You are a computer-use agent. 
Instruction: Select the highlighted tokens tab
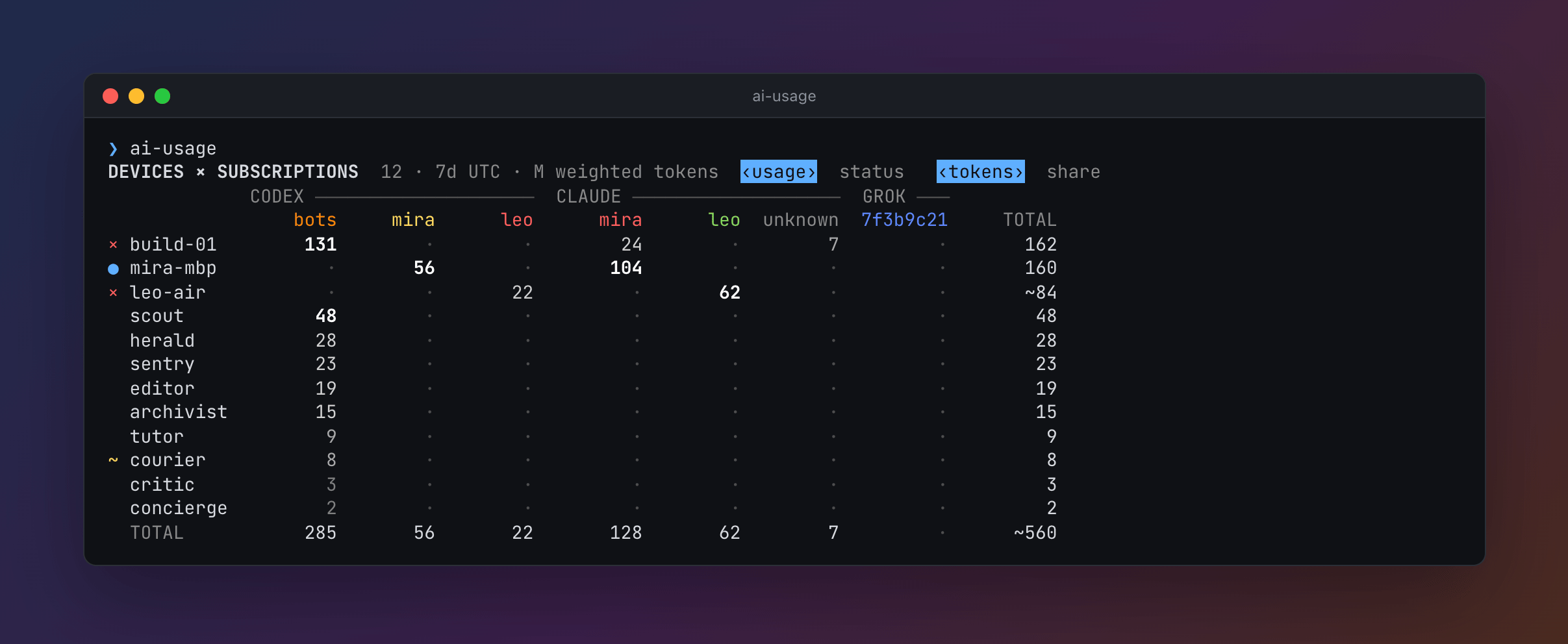coord(981,172)
